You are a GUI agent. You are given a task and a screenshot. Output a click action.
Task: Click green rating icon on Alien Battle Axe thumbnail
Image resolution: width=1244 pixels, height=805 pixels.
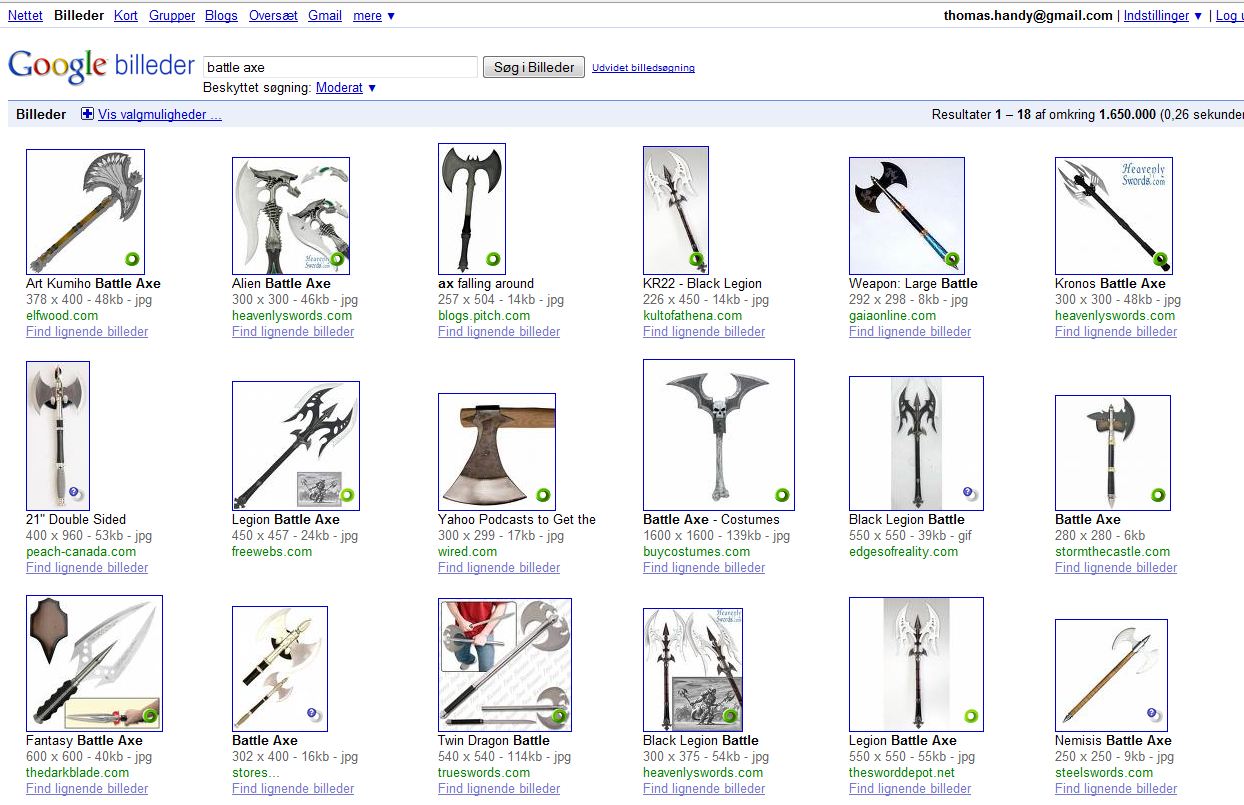pyautogui.click(x=337, y=259)
